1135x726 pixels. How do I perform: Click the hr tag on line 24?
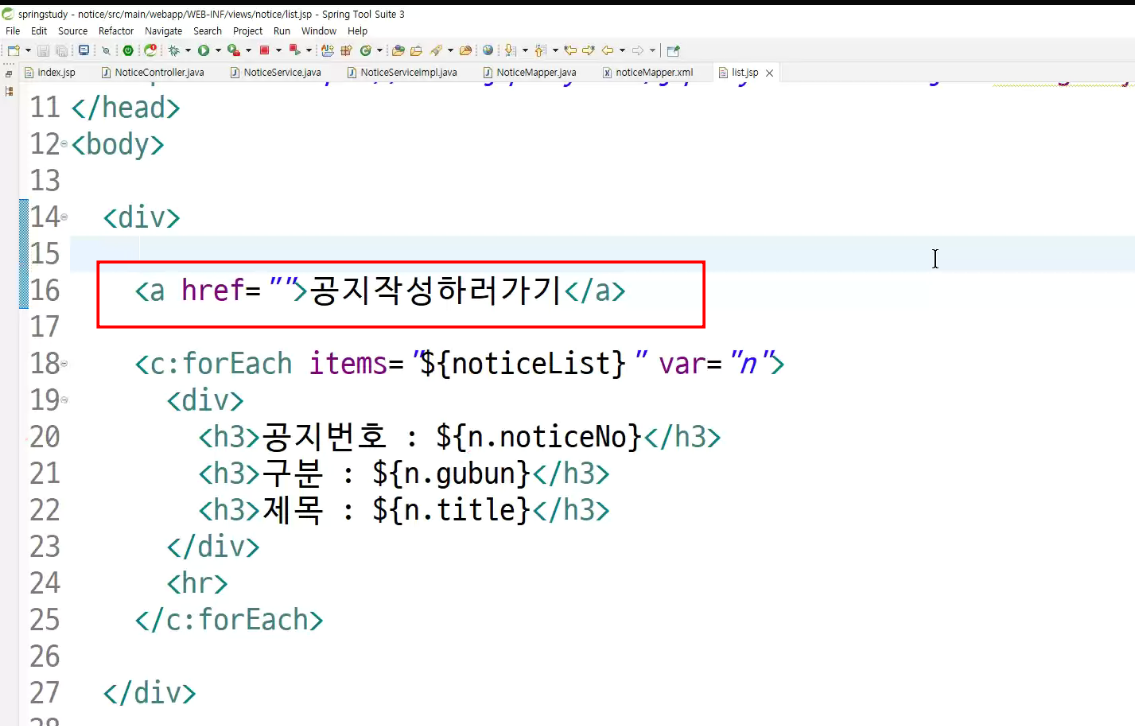[x=197, y=583]
